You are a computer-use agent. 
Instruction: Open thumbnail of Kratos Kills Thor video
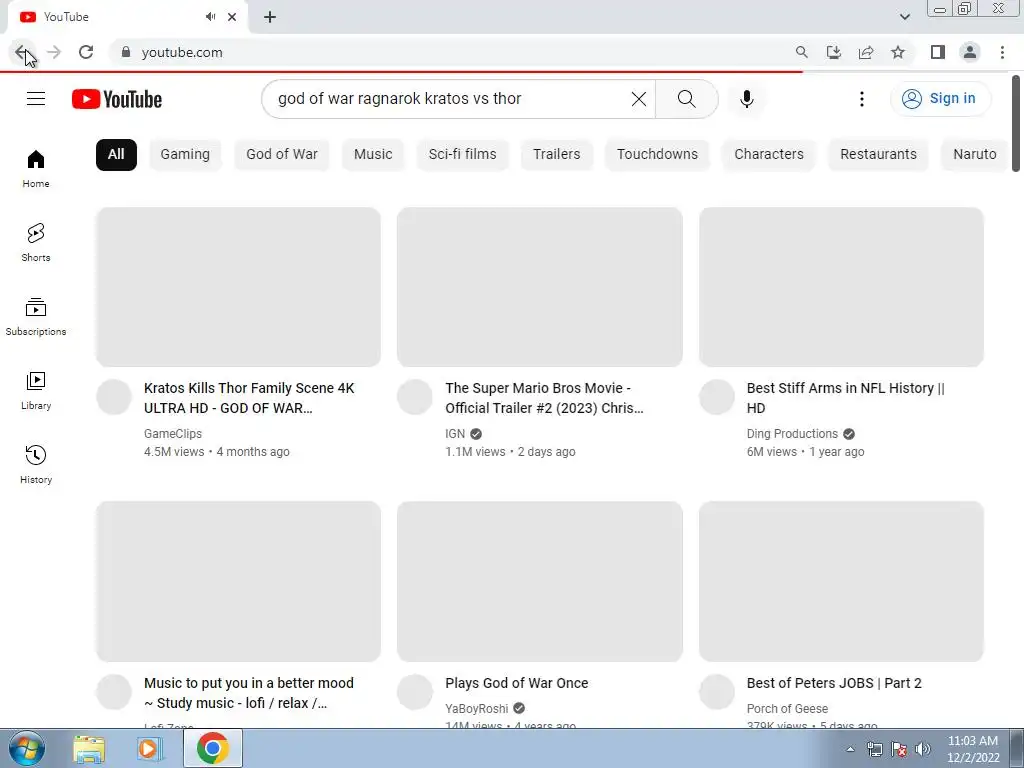(x=238, y=287)
